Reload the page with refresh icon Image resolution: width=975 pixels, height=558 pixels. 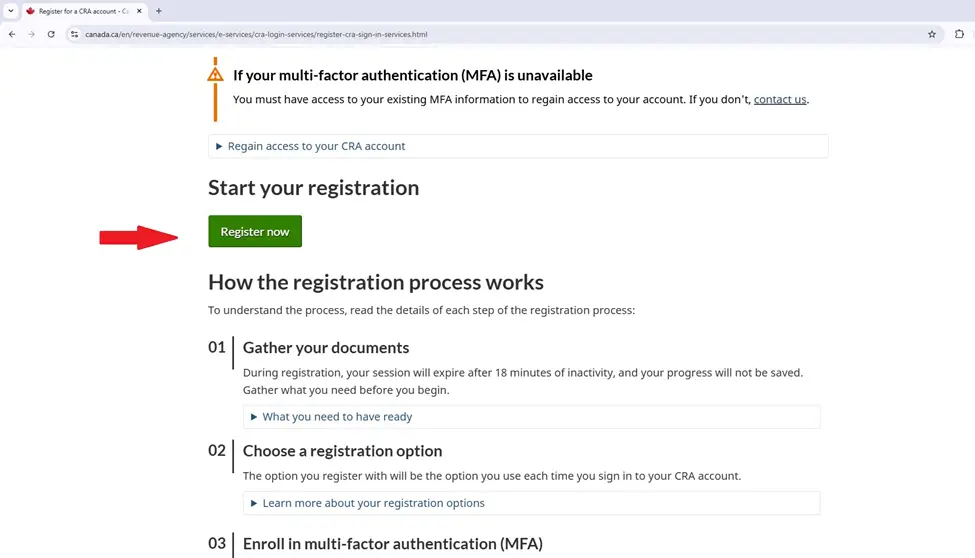51,34
